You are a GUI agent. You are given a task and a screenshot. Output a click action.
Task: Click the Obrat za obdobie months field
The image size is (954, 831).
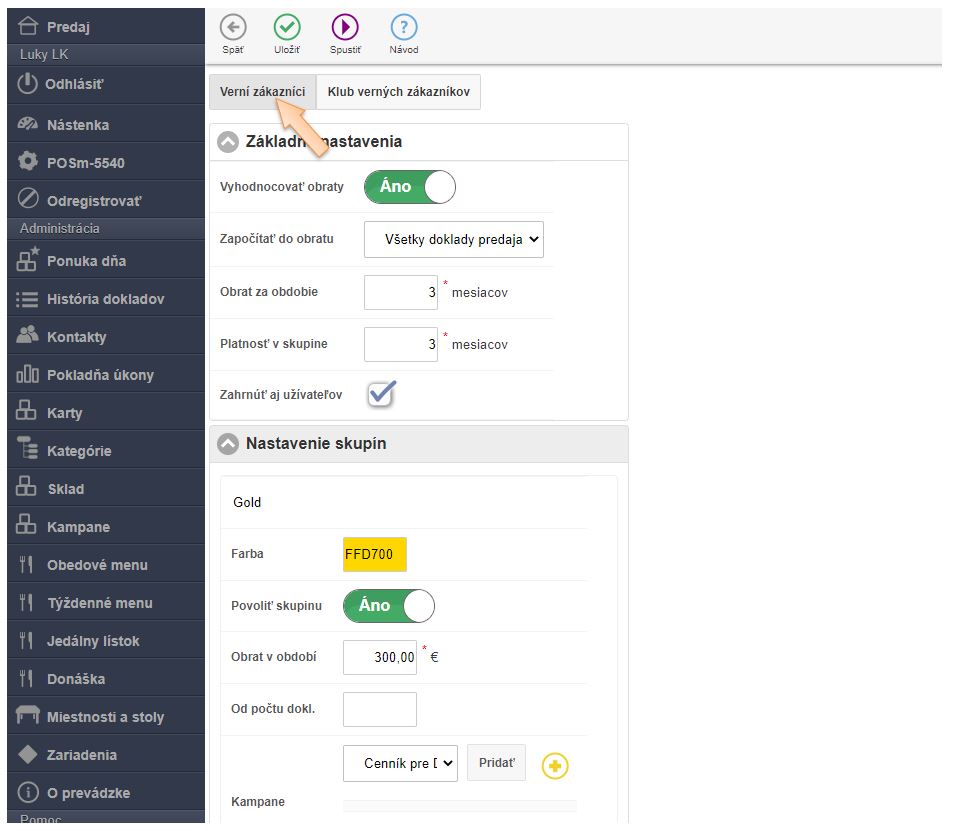point(400,292)
